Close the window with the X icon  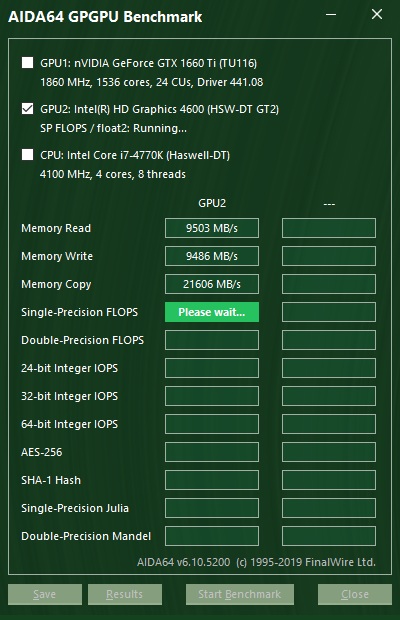click(x=377, y=14)
